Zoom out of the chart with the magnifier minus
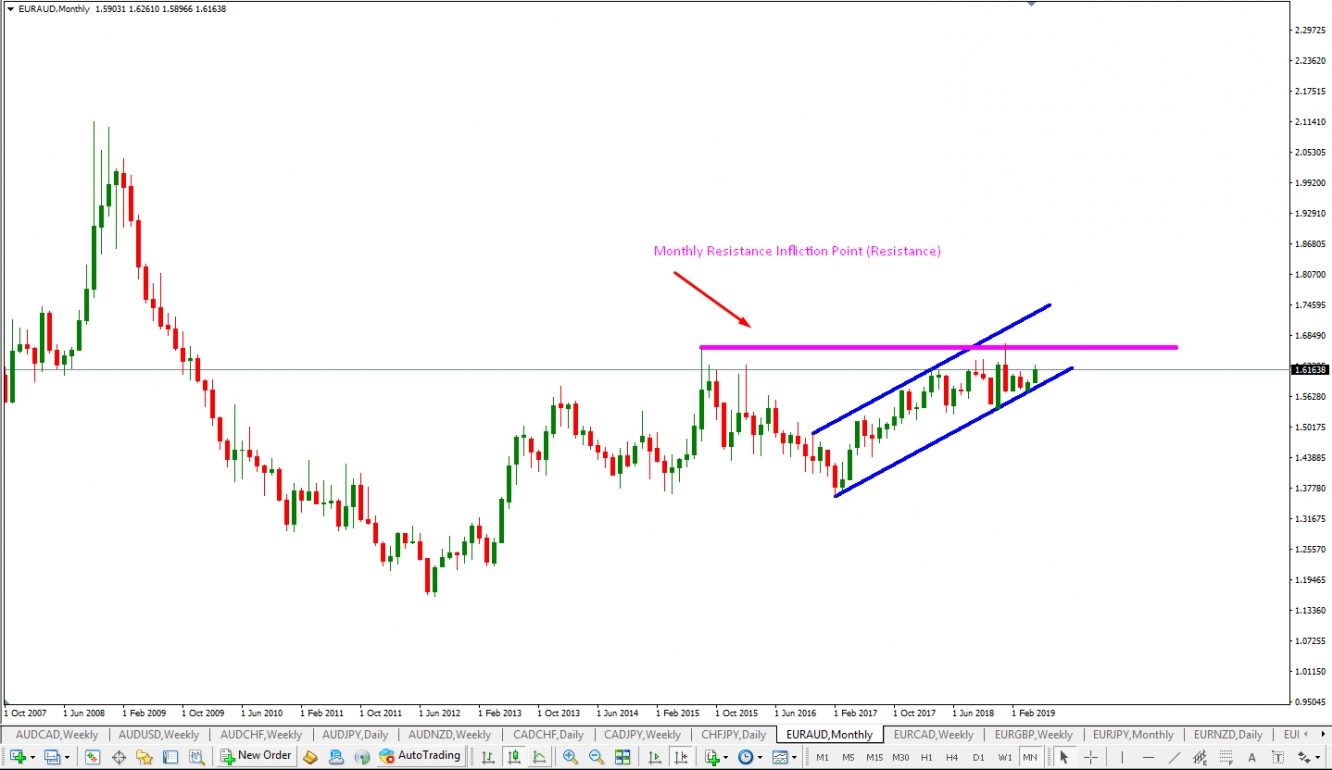Image resolution: width=1332 pixels, height=770 pixels. tap(596, 757)
